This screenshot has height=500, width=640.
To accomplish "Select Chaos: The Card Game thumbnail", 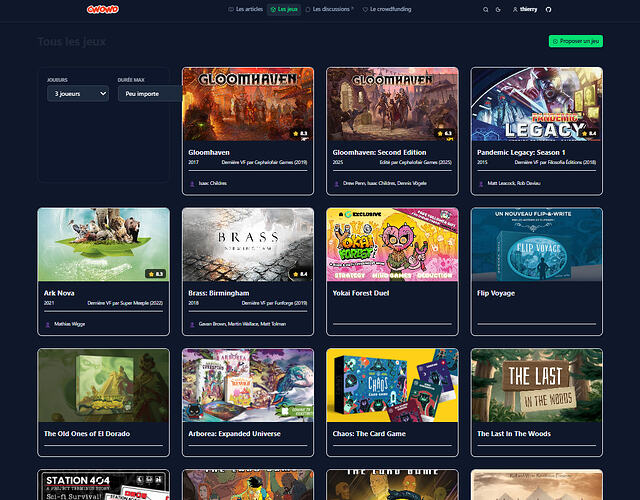I will click(392, 385).
